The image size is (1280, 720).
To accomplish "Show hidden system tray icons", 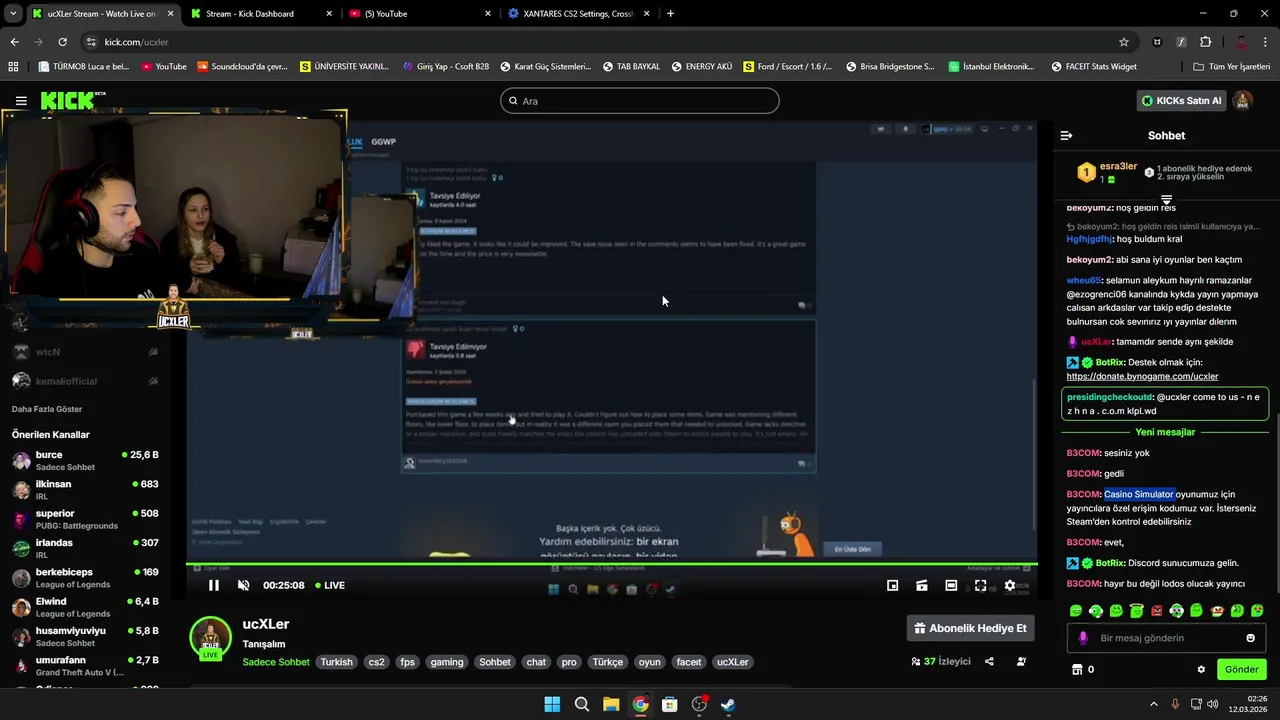I will click(x=1153, y=704).
